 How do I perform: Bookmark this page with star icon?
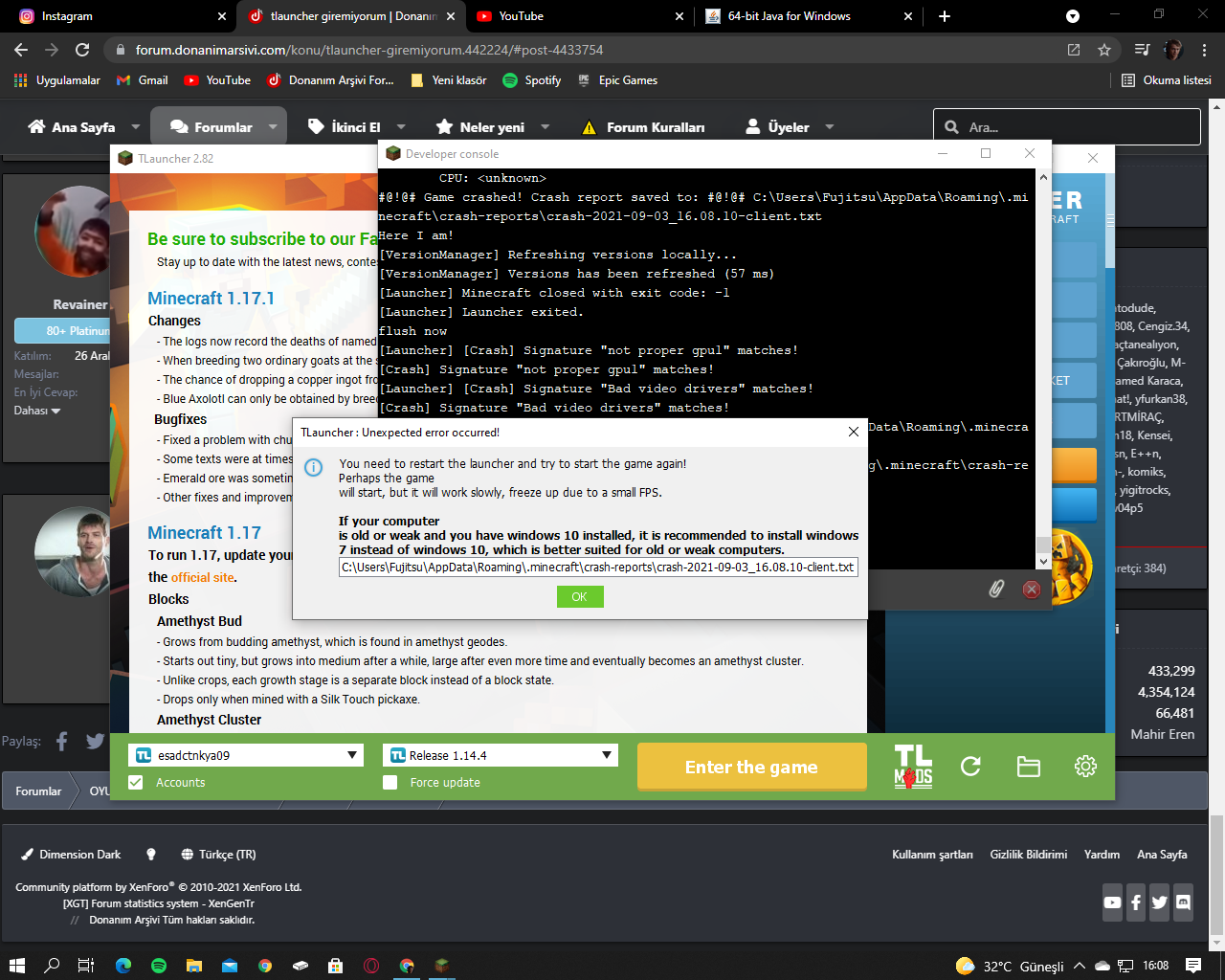click(x=1104, y=50)
